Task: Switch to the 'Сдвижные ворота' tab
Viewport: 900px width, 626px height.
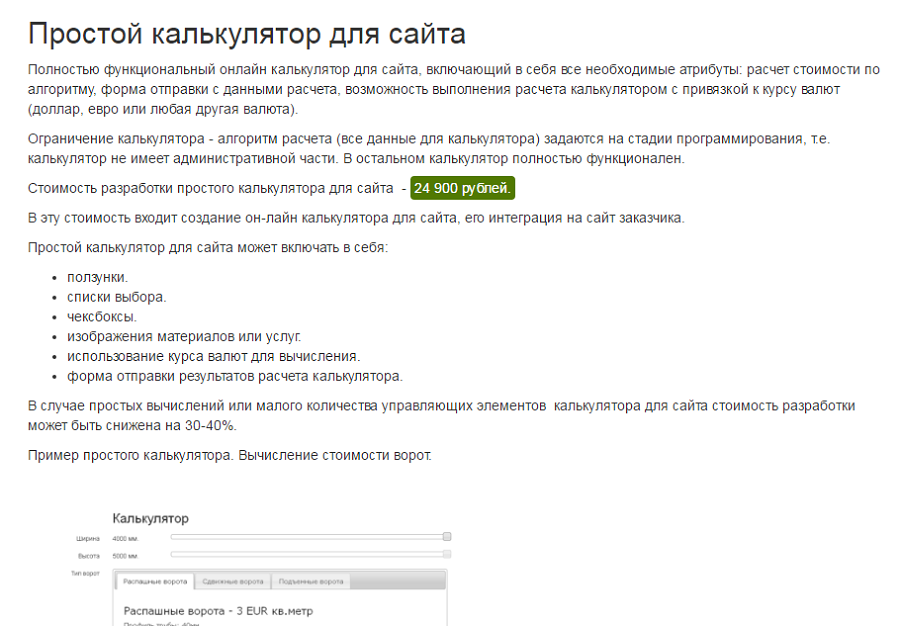Action: pos(232,581)
